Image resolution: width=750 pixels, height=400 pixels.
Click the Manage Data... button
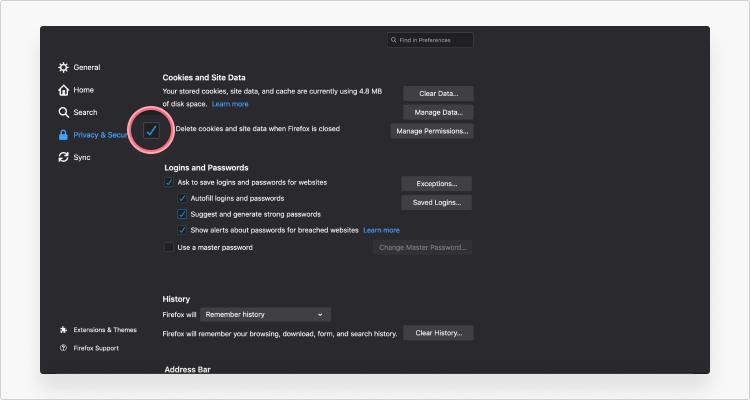tap(438, 112)
